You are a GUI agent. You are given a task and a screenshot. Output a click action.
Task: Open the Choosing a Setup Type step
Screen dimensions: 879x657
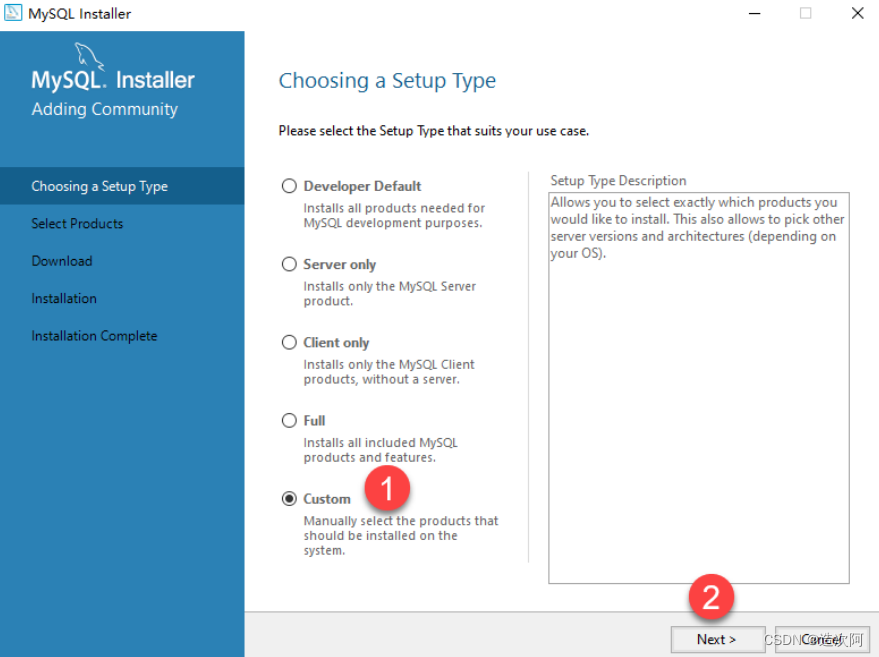(122, 186)
